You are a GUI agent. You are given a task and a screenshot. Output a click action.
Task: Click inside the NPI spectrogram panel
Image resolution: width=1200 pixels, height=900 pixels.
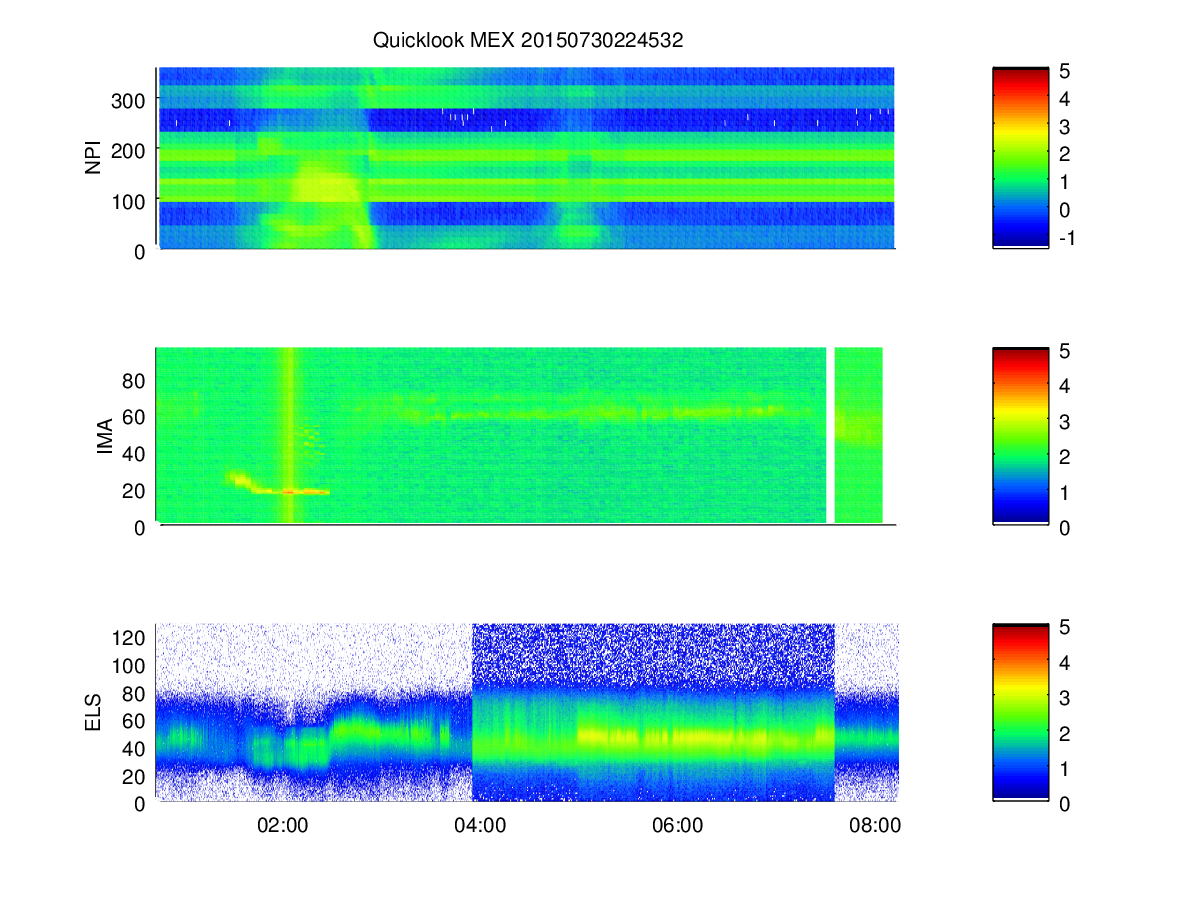[526, 158]
